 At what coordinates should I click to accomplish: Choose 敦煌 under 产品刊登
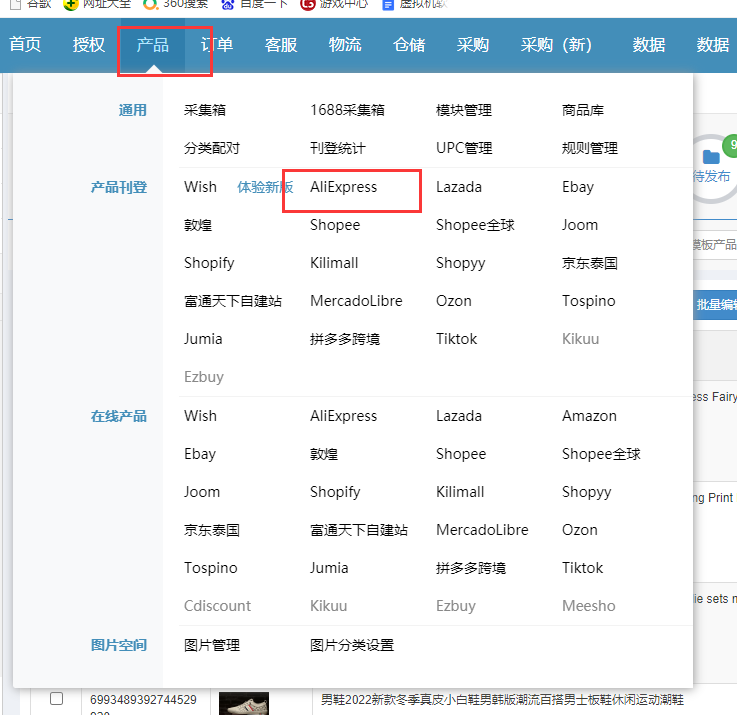coord(198,225)
